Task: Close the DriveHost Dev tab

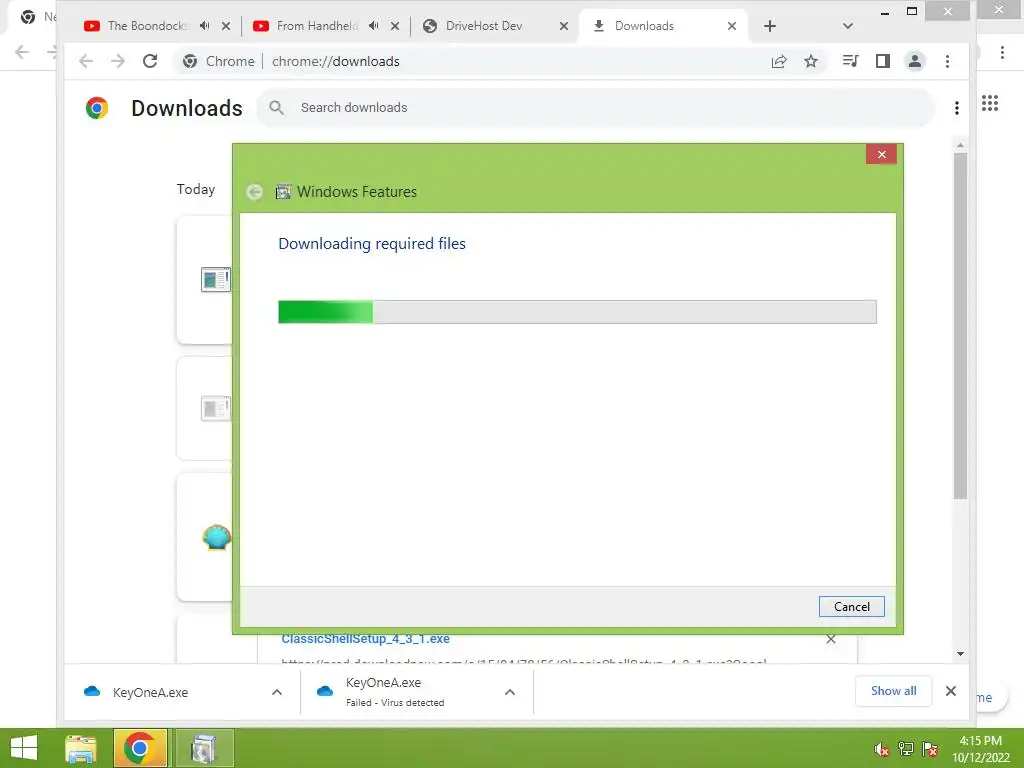Action: point(564,25)
